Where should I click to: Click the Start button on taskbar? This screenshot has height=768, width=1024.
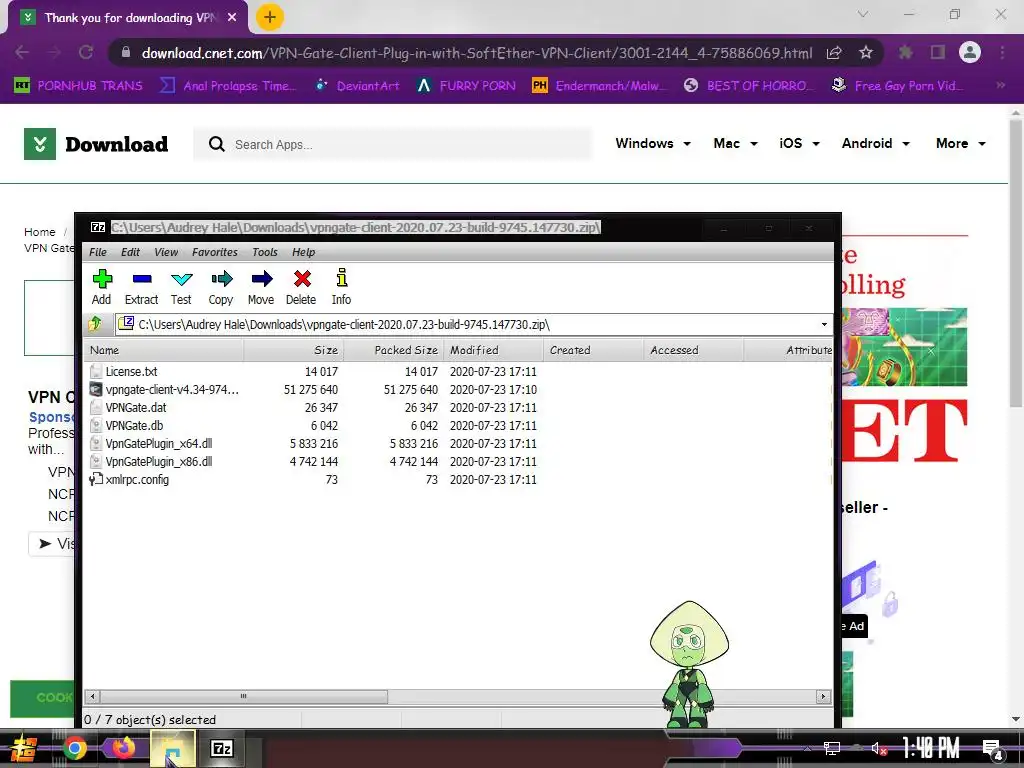(24, 749)
